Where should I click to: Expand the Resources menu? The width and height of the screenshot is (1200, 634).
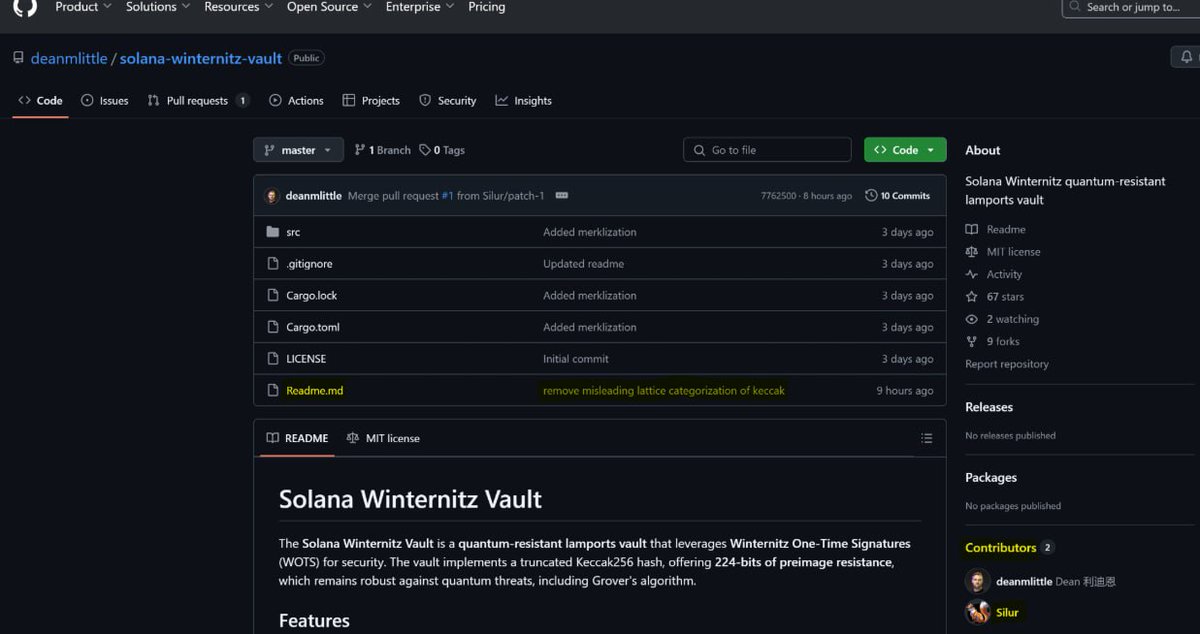point(238,7)
